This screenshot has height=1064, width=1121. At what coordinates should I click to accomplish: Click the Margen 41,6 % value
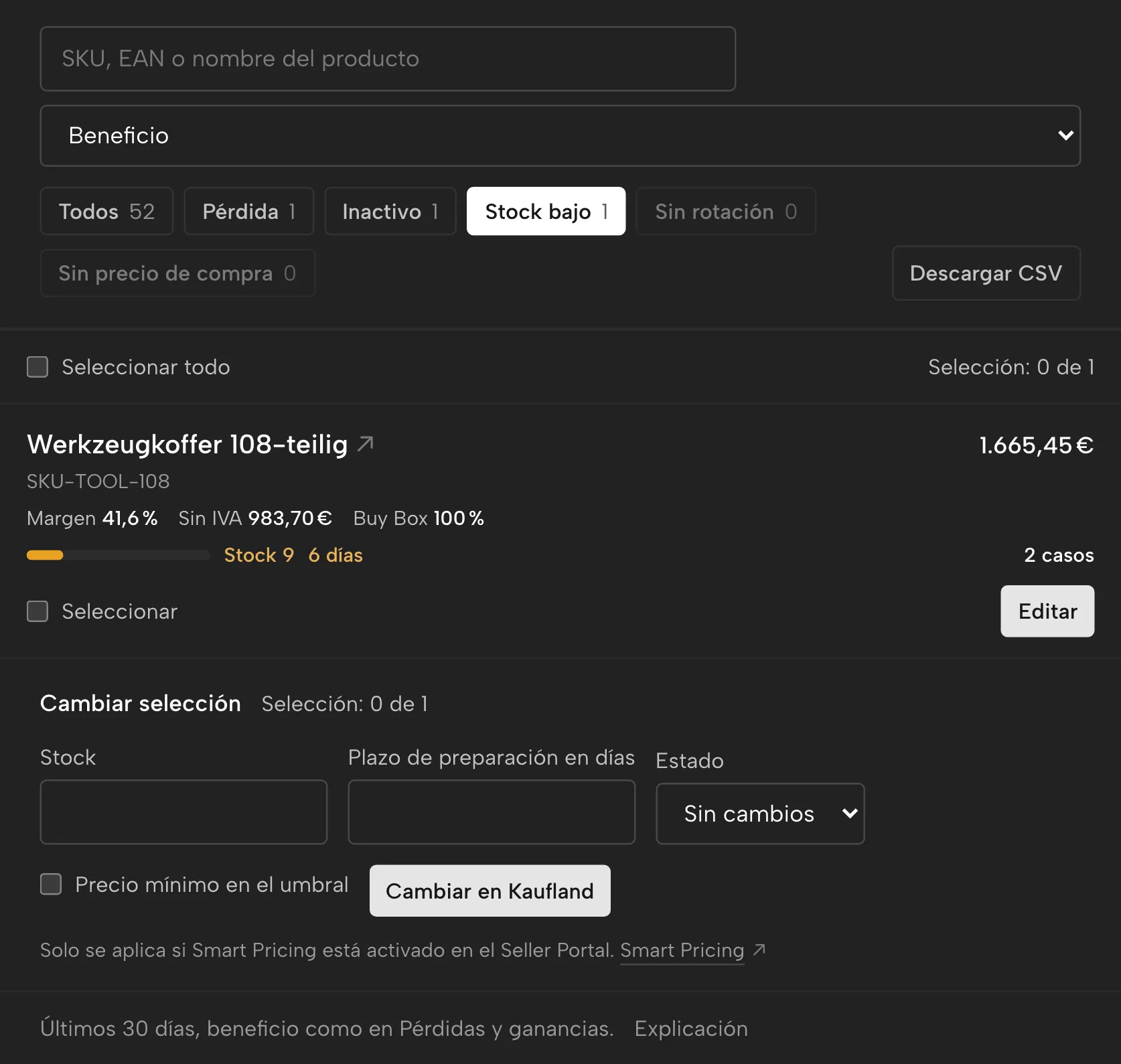pyautogui.click(x=92, y=518)
